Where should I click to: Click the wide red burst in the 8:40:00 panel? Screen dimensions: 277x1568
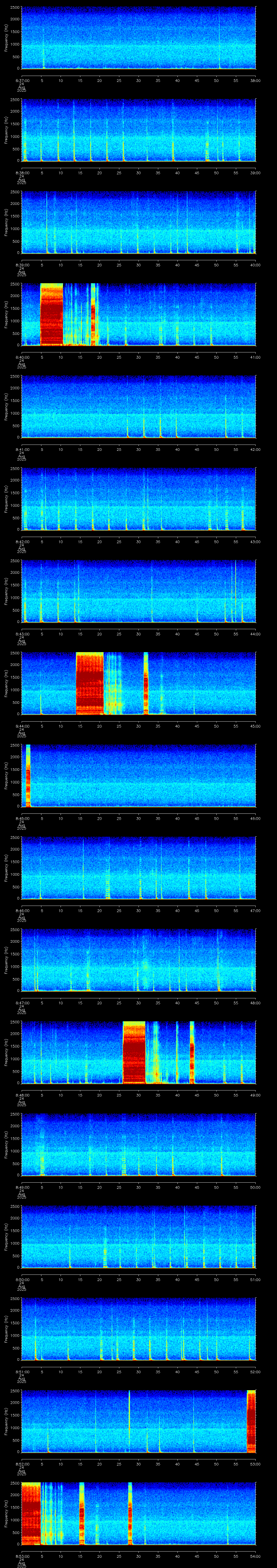pyautogui.click(x=52, y=314)
